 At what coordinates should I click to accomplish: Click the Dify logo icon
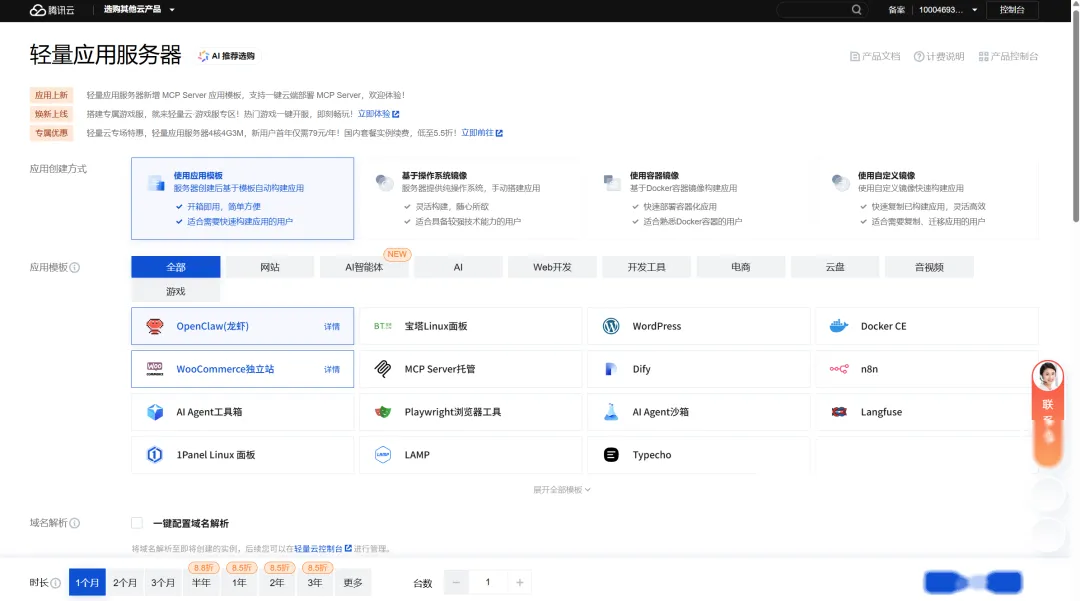point(611,369)
